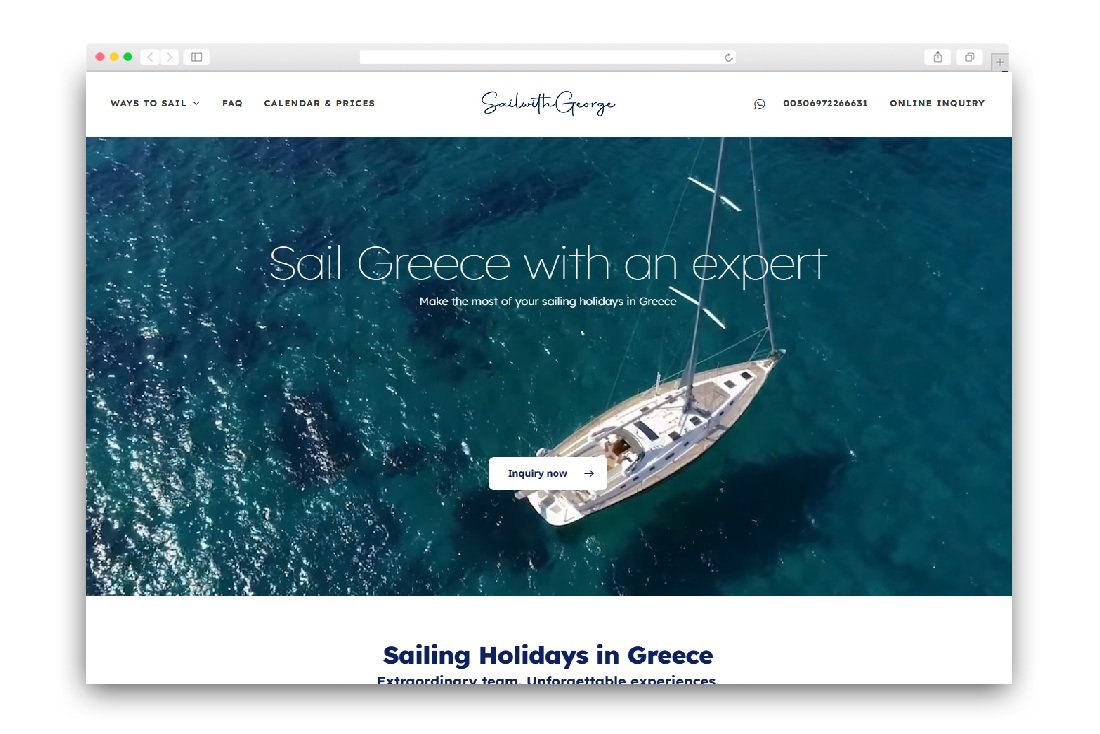Viewport: 1100px width, 734px height.
Task: Open Calendar & Prices page
Action: pyautogui.click(x=319, y=103)
